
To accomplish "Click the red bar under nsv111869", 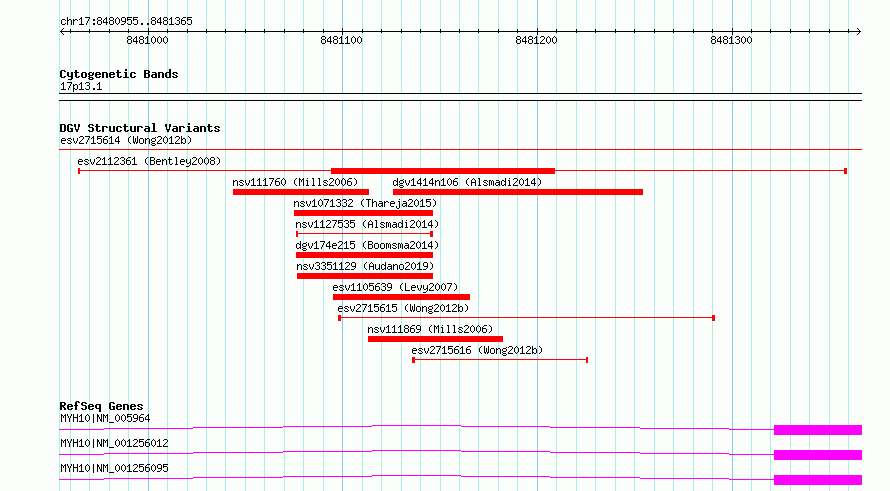I will click(435, 339).
